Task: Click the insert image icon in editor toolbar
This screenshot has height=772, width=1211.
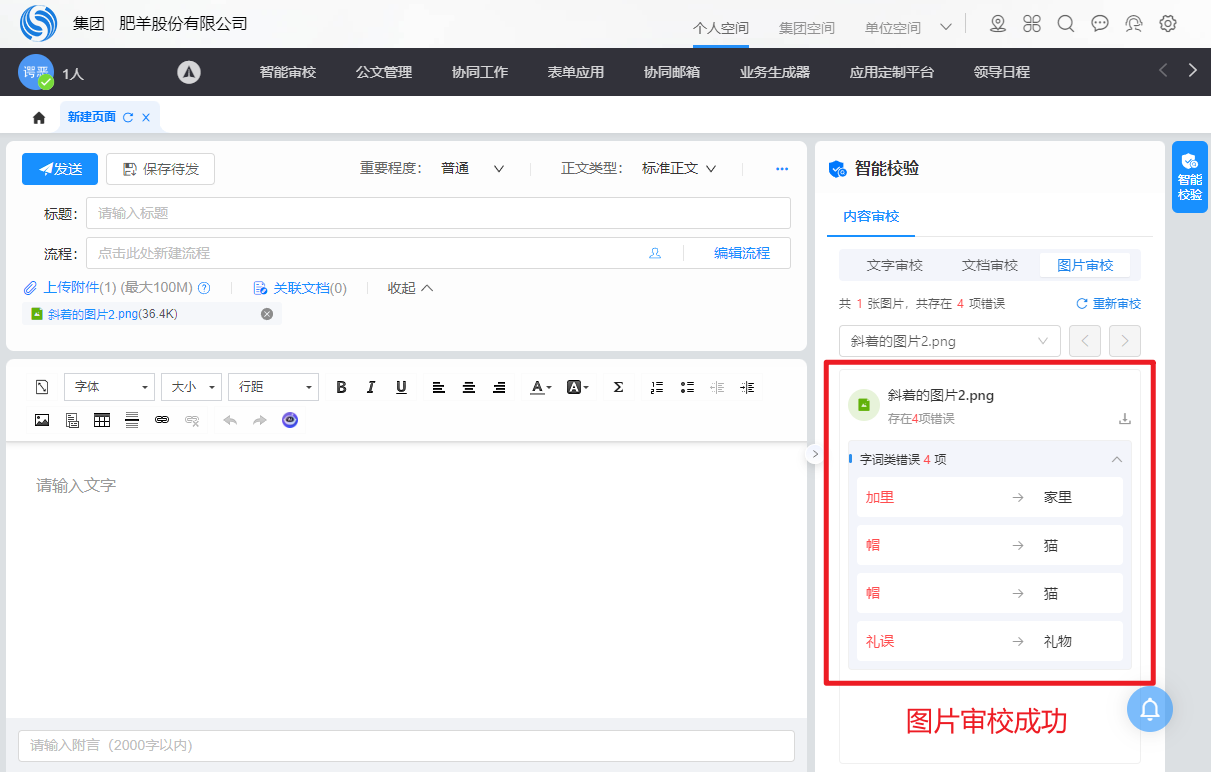Action: [x=42, y=420]
